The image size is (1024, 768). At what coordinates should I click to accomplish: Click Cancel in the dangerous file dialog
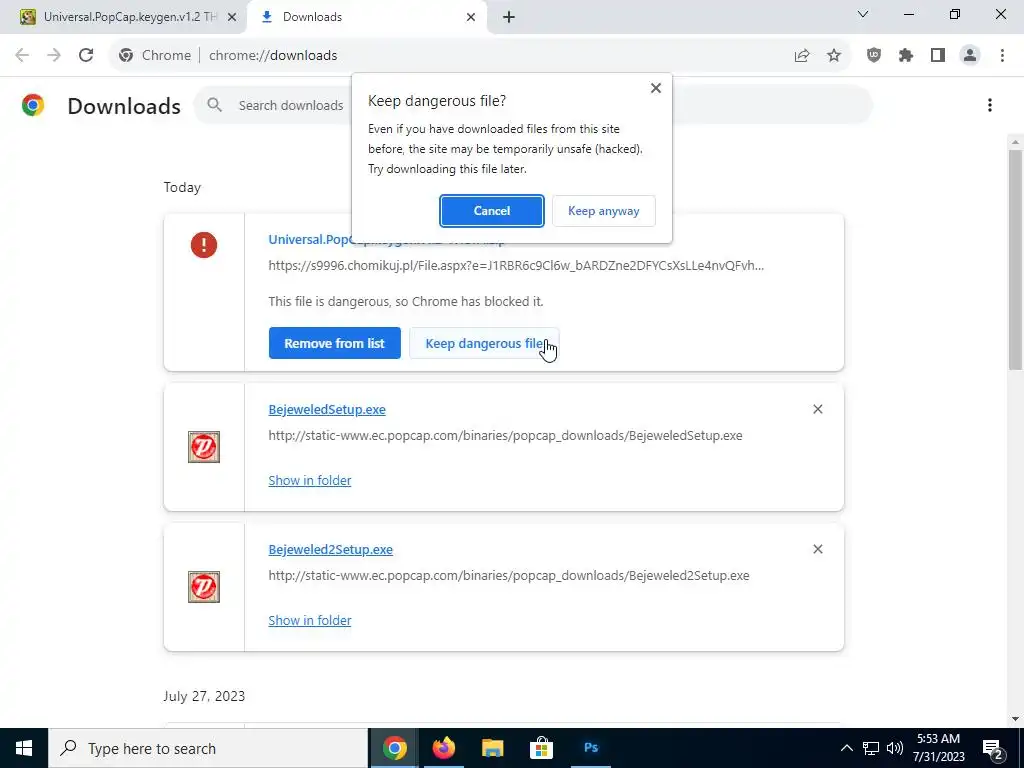[x=492, y=211]
